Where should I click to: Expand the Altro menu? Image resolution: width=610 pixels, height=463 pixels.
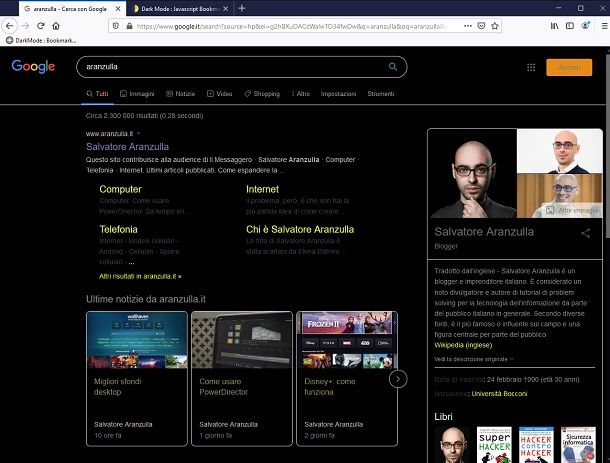(300, 94)
